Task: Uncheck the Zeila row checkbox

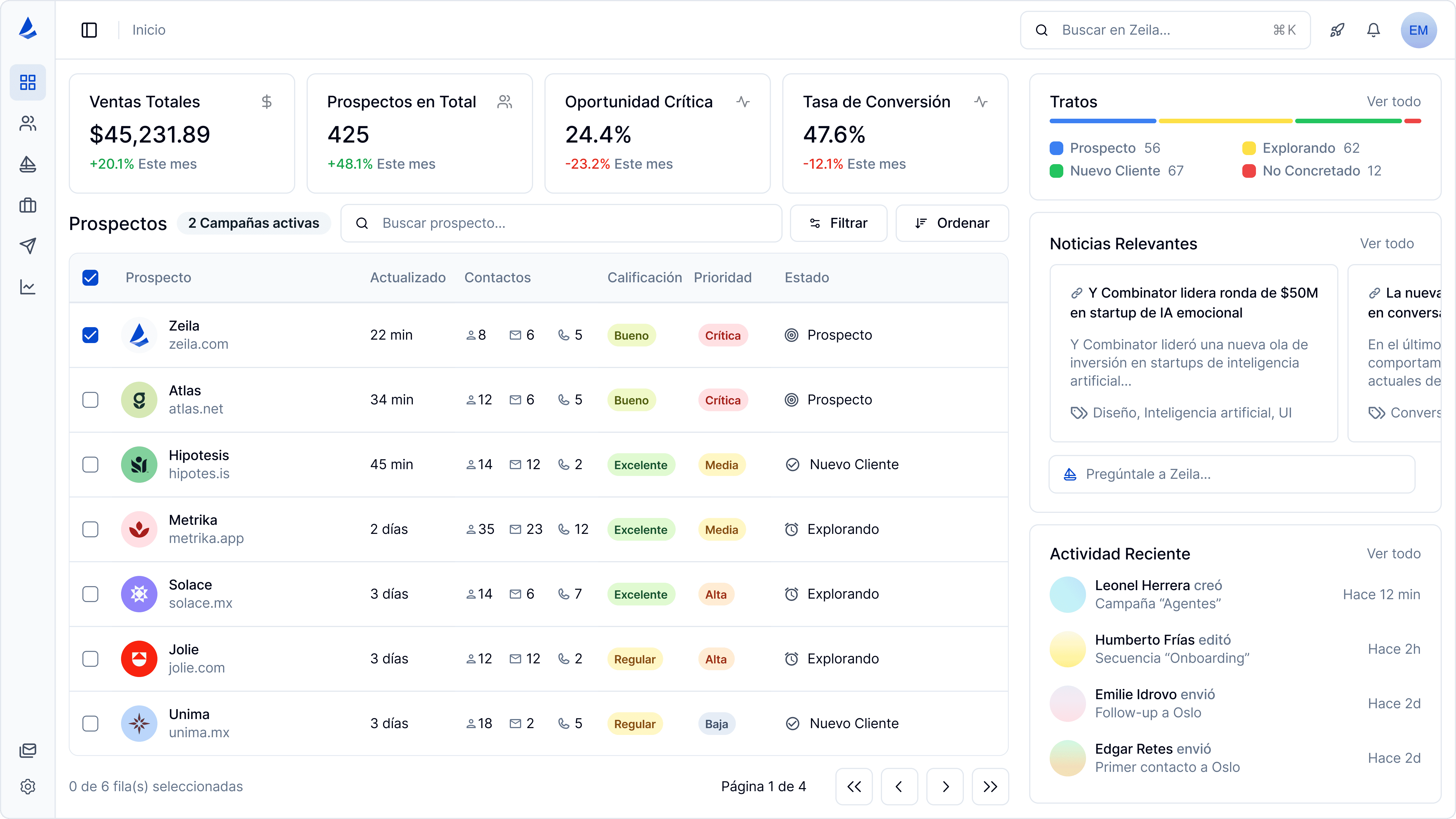Action: click(x=90, y=335)
